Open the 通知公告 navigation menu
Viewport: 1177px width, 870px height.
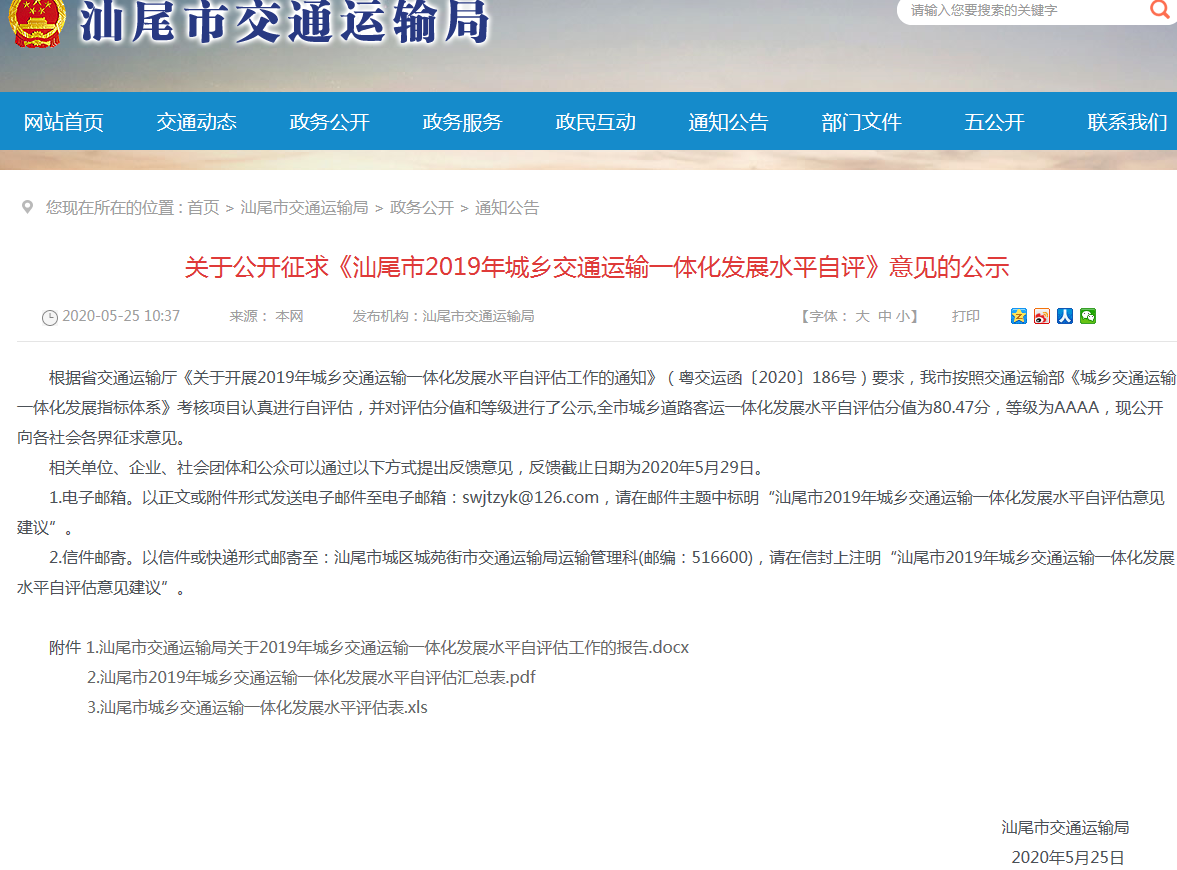pos(728,122)
